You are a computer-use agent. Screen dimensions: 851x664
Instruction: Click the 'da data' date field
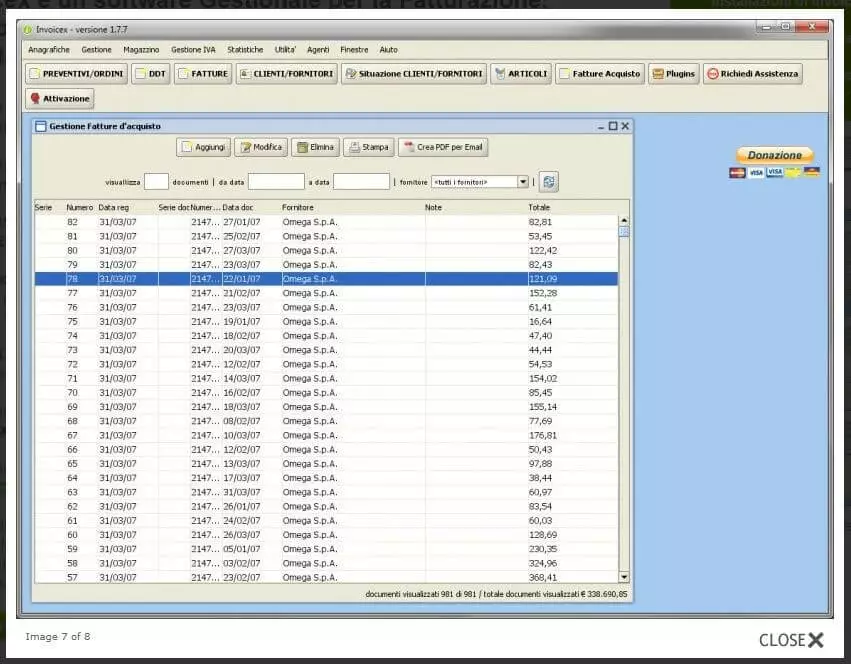276,182
